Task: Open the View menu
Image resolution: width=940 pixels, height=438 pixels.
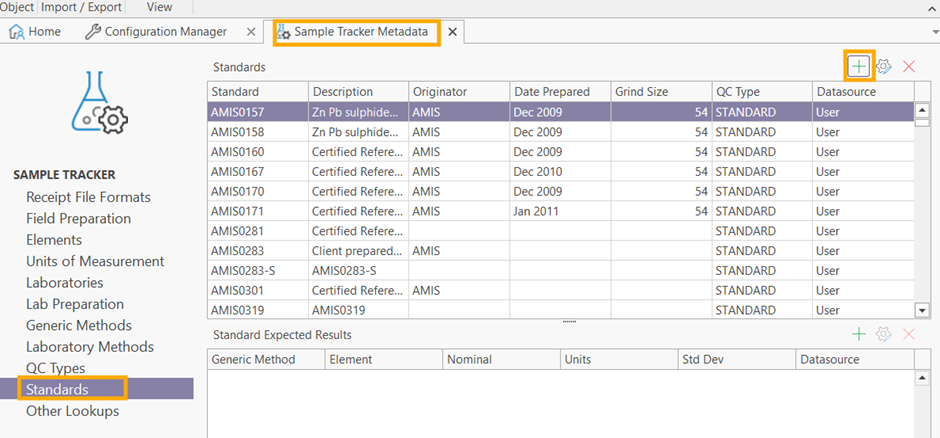Action: click(159, 6)
